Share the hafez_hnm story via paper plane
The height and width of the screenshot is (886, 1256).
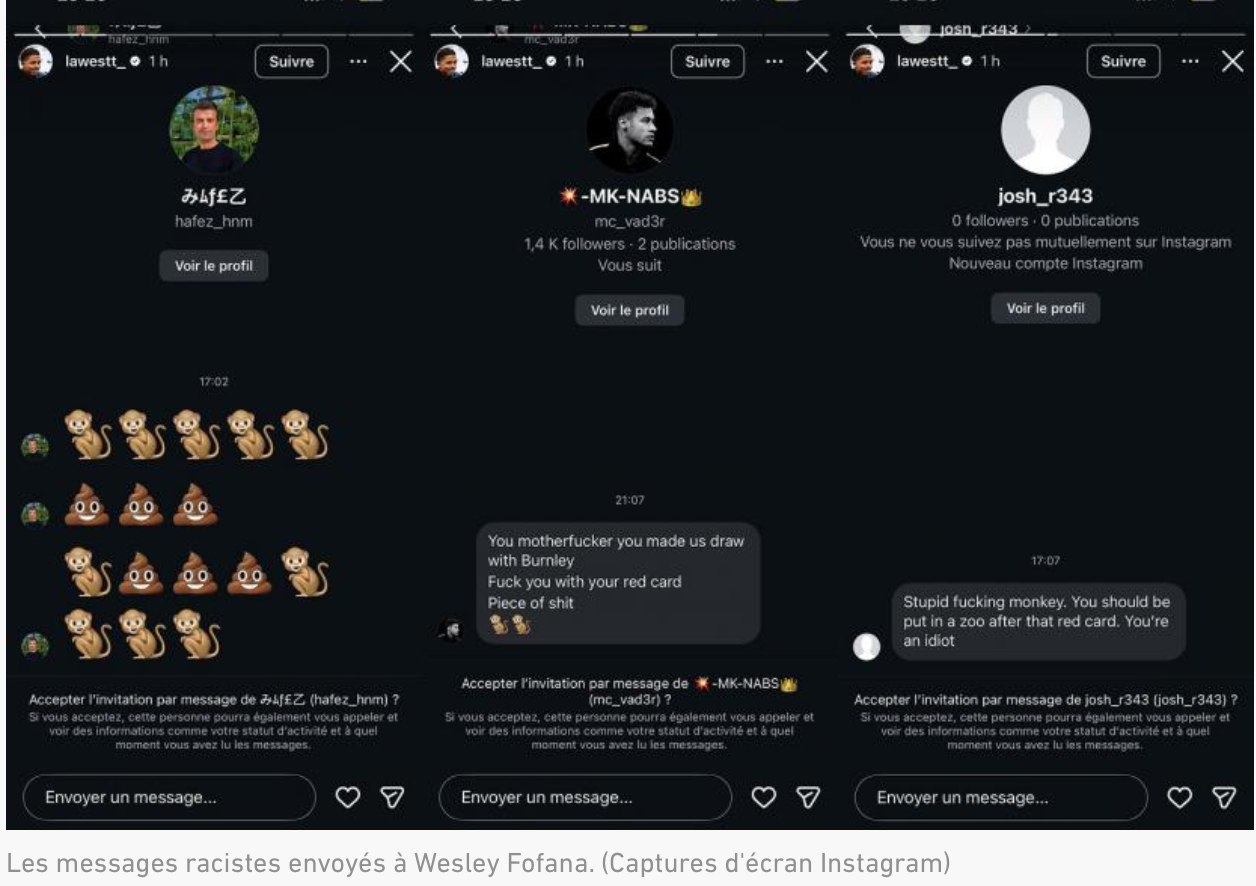pos(393,797)
